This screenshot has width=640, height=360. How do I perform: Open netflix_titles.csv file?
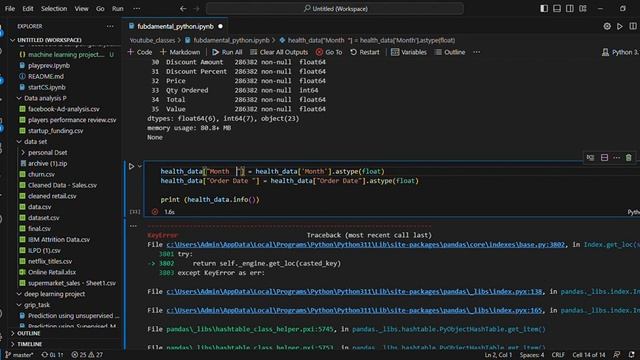[50, 262]
